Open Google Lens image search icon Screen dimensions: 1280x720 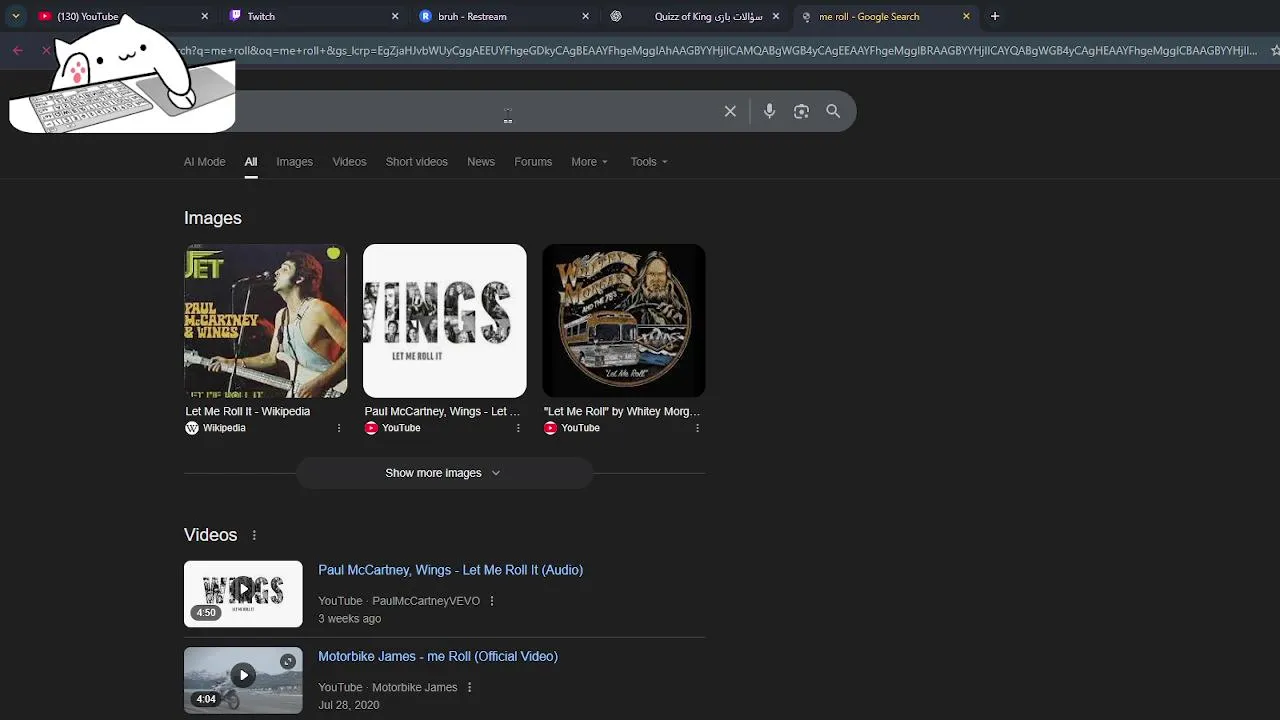(x=801, y=111)
